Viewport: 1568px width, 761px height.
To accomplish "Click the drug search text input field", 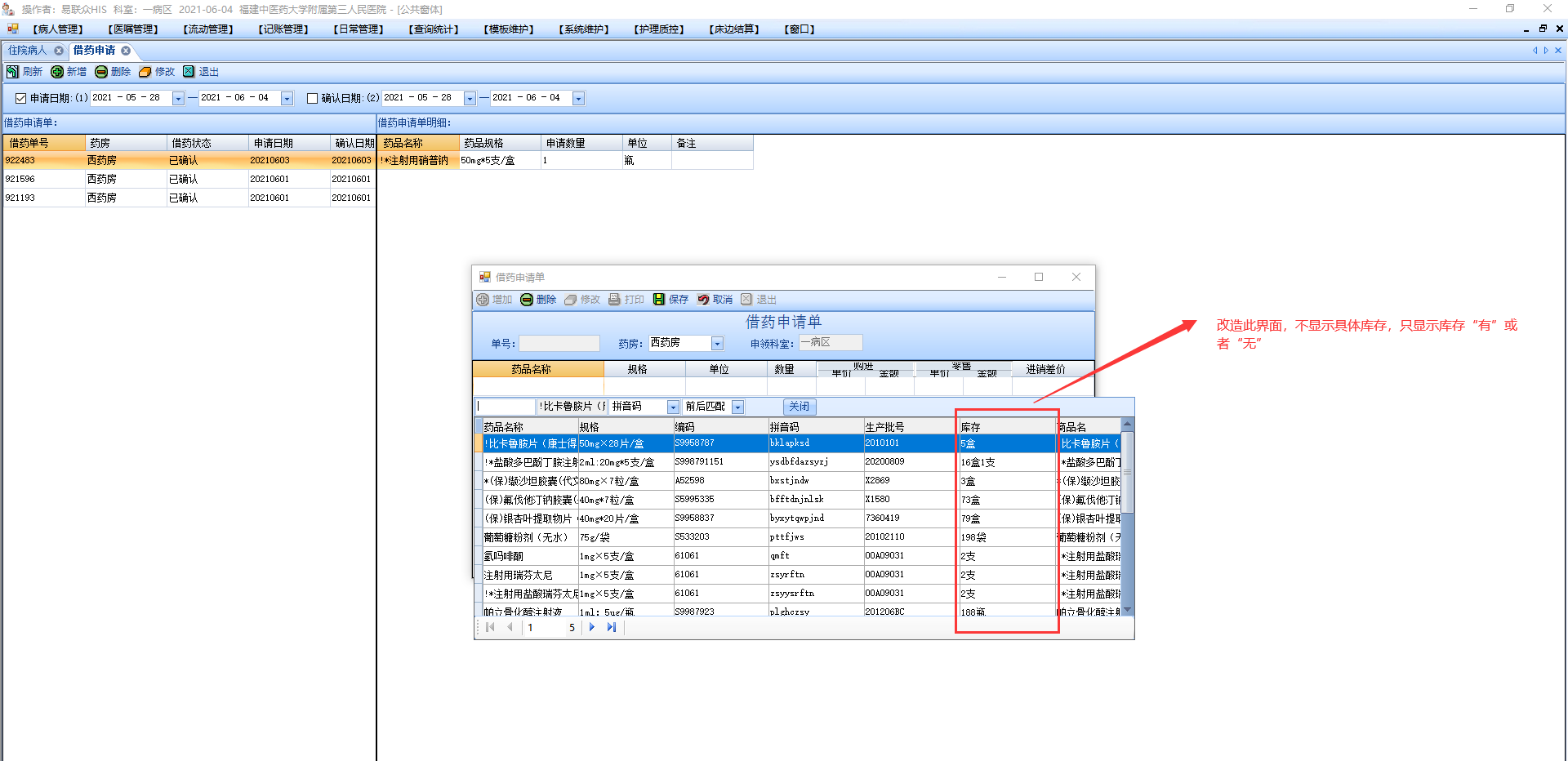I will pos(506,407).
